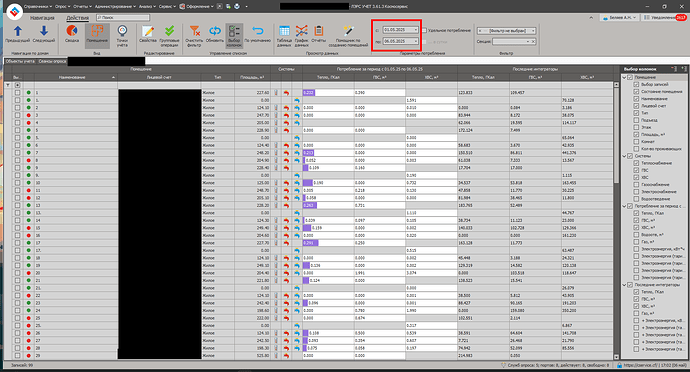Viewport: 690px width, 372px height.
Task: Refresh the list with Обновить
Action: 215,34
